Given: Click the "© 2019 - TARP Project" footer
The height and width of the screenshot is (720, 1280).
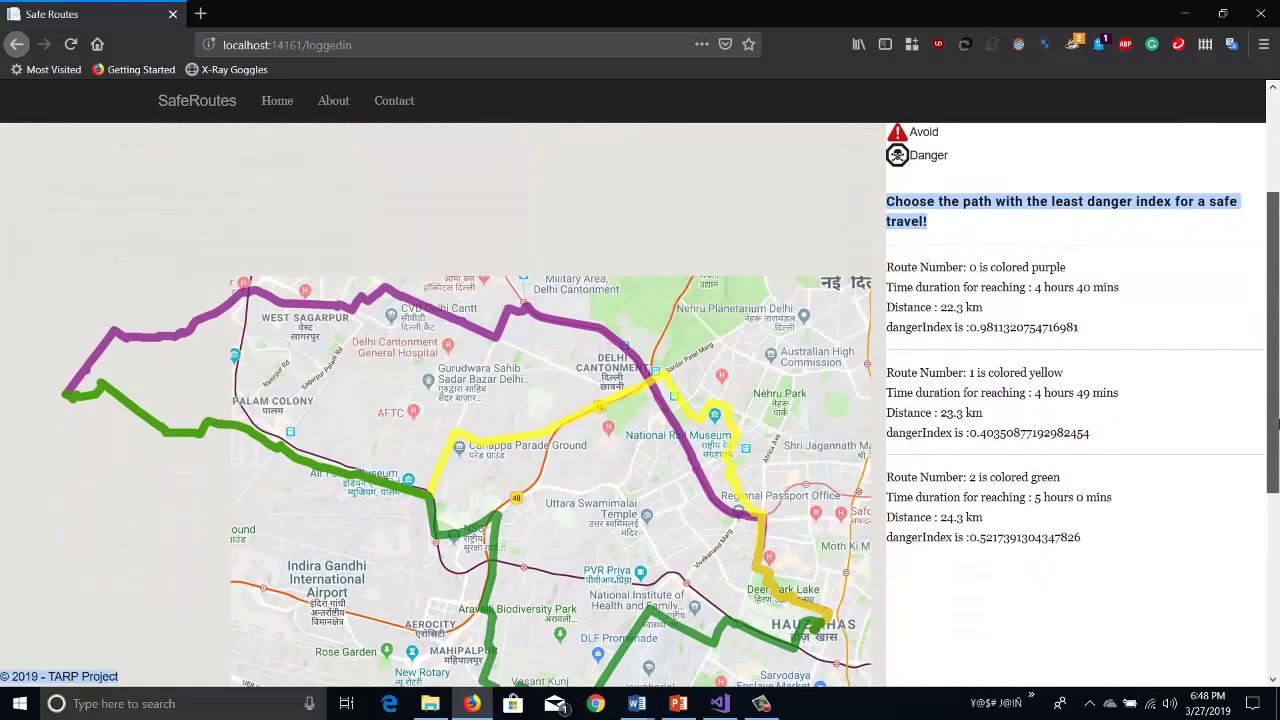Looking at the screenshot, I should (59, 677).
